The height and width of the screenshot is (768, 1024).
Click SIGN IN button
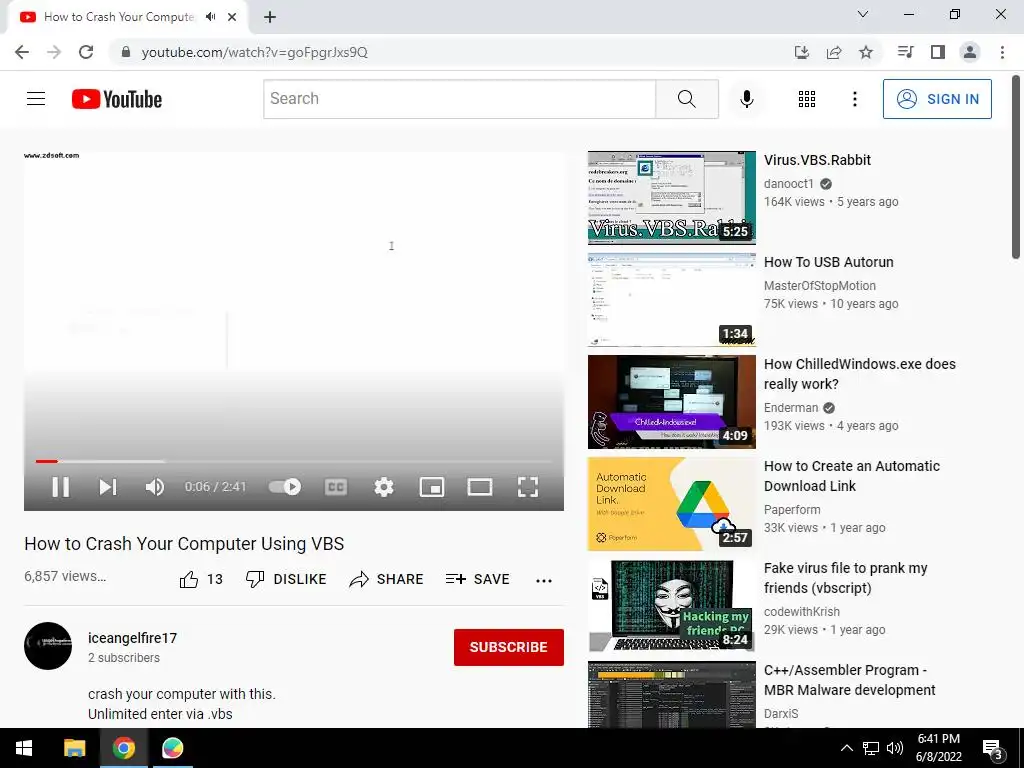click(937, 99)
